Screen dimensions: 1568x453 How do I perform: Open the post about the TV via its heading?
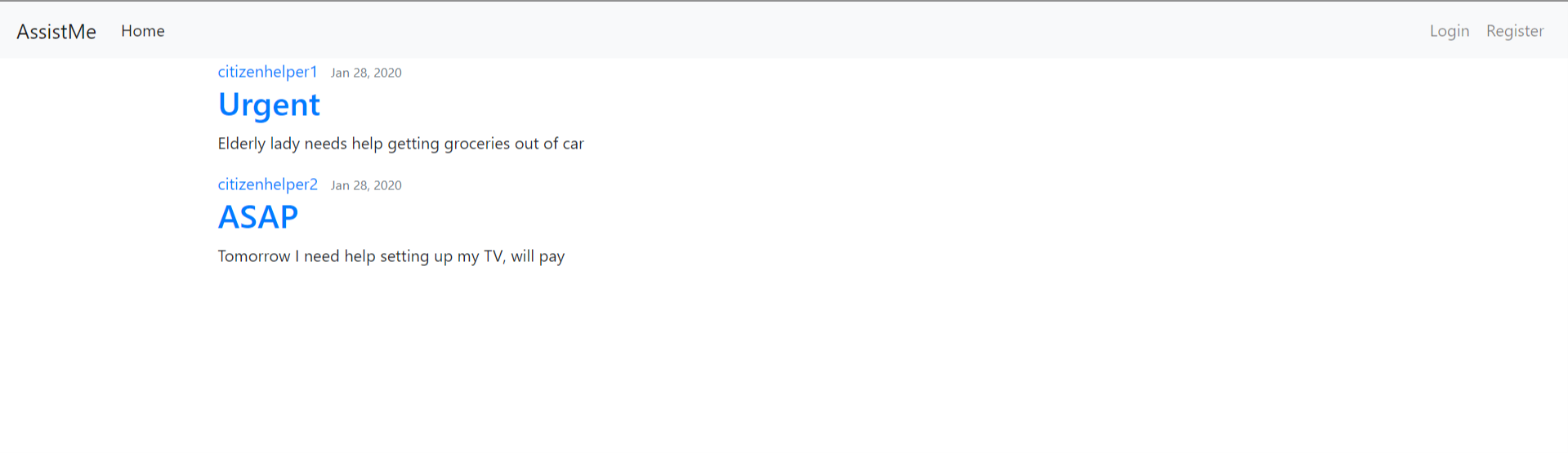[257, 217]
